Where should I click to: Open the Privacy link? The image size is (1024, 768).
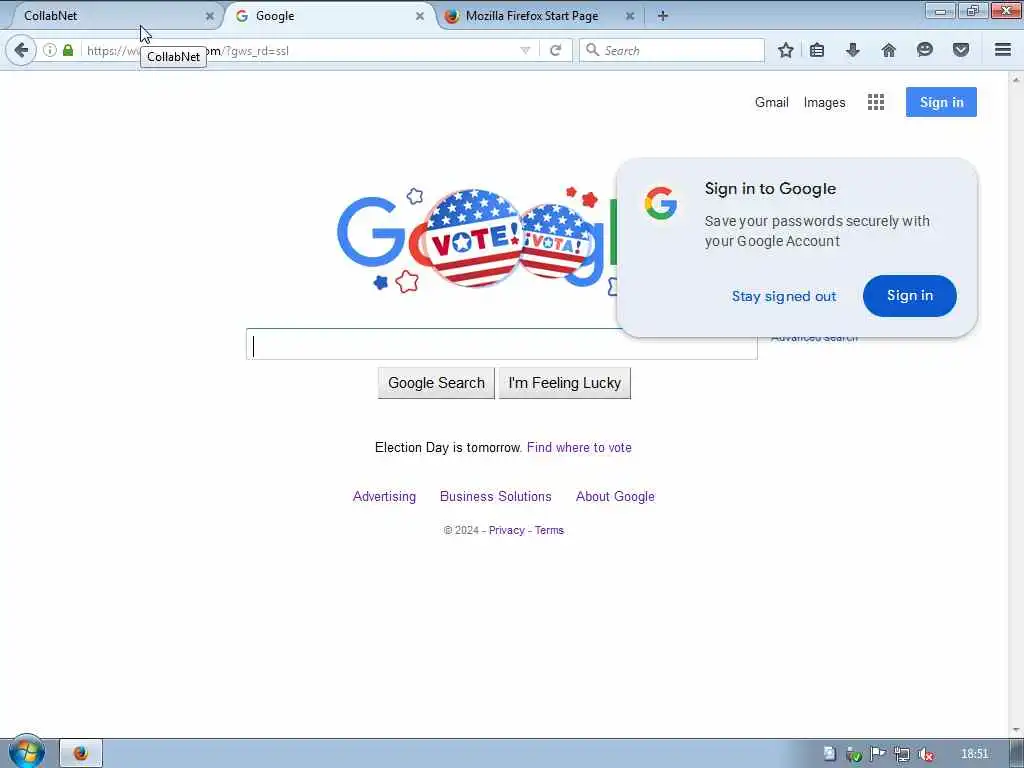(507, 530)
